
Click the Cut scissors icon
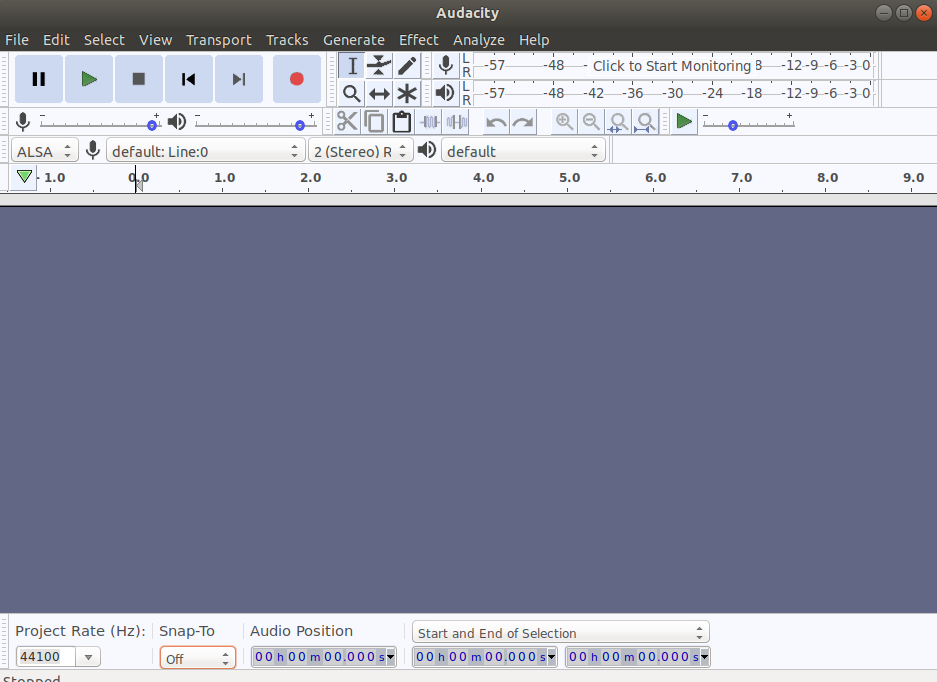point(347,122)
